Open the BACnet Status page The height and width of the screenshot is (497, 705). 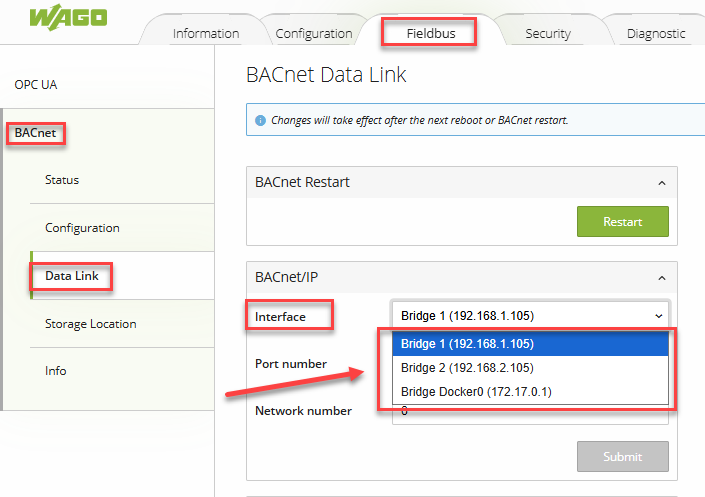(x=62, y=180)
